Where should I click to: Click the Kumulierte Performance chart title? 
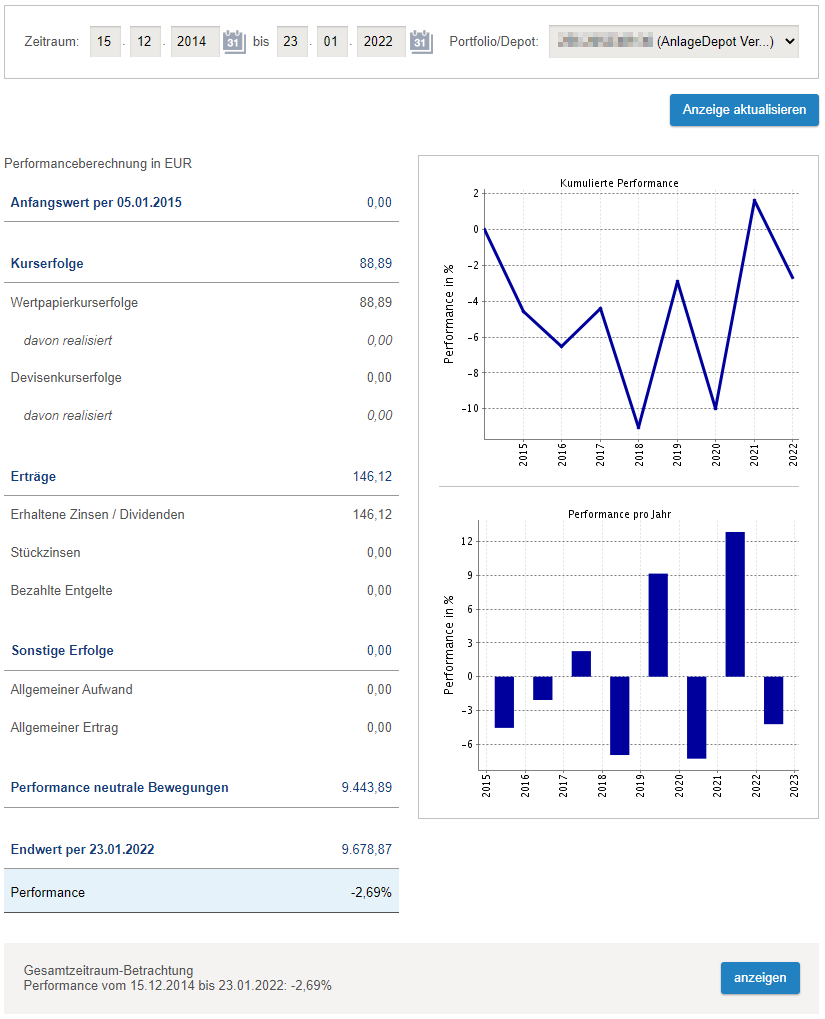[619, 183]
